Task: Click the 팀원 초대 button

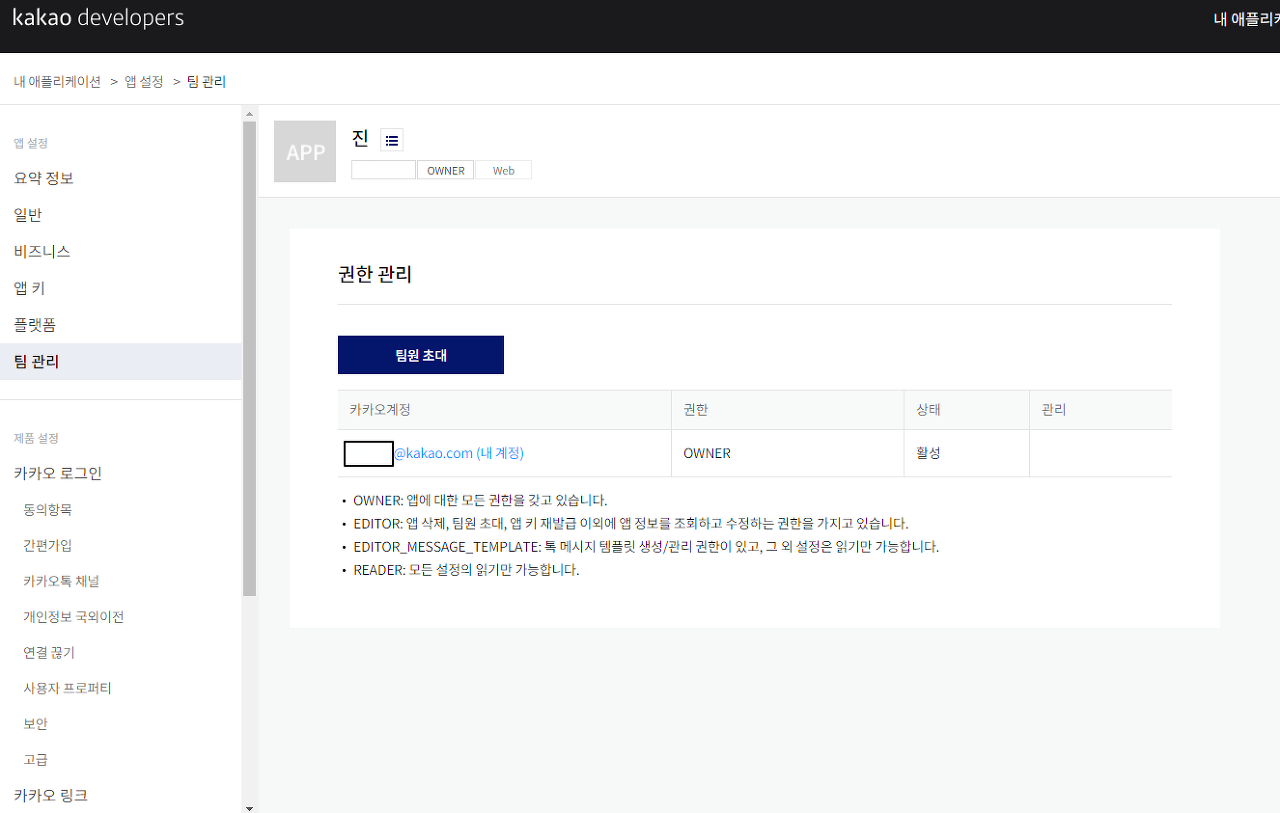Action: click(x=421, y=355)
